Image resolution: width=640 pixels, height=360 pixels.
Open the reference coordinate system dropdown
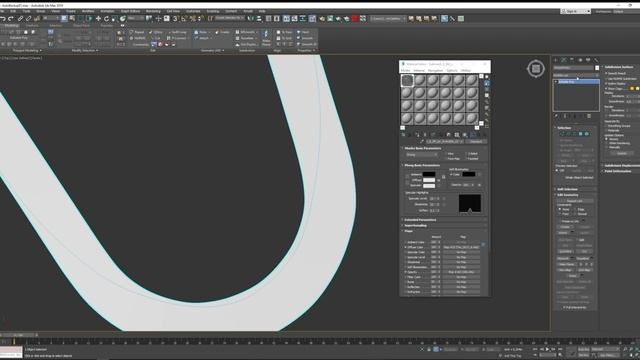(x=136, y=19)
